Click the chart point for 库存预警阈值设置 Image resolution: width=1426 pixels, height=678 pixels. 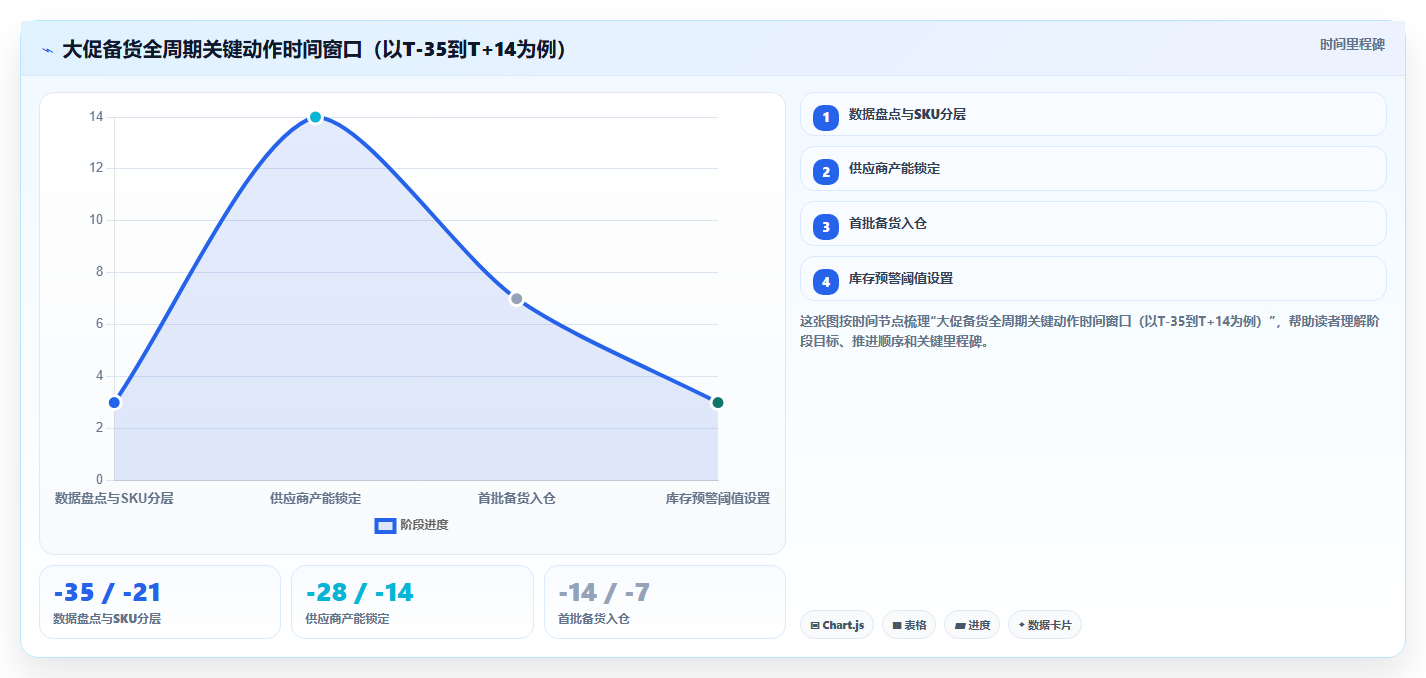coord(717,402)
